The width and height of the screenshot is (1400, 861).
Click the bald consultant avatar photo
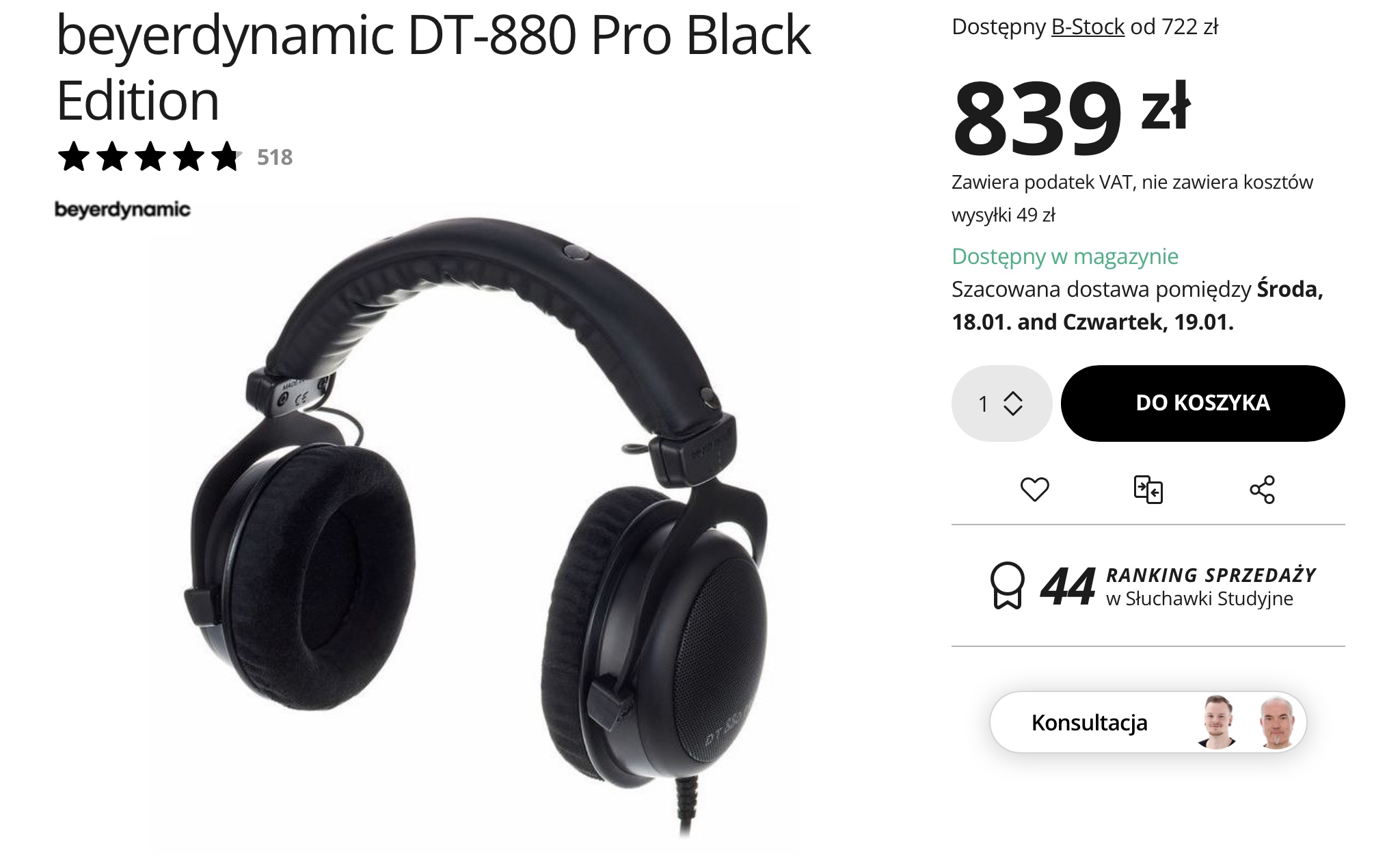(x=1276, y=722)
